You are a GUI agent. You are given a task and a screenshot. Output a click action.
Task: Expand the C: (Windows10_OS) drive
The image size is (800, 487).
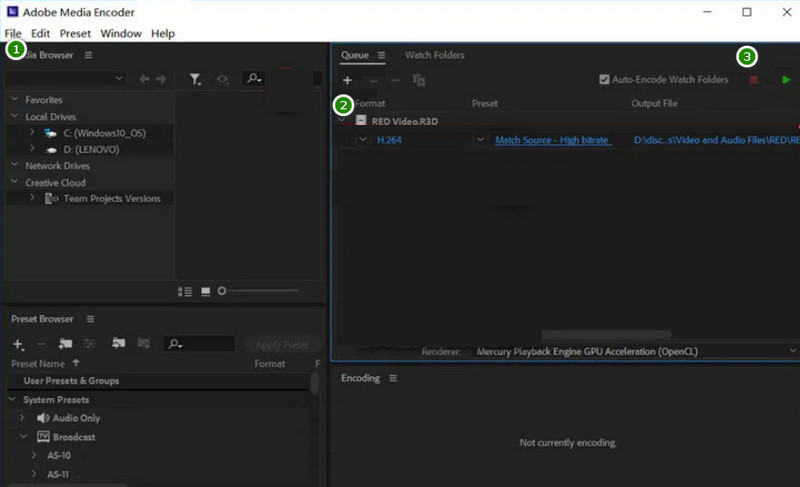tap(32, 133)
